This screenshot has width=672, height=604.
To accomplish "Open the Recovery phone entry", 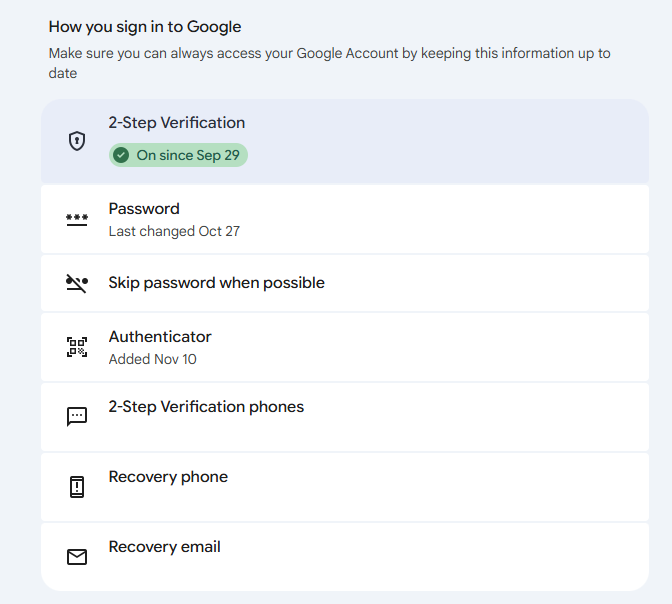I will [x=168, y=477].
